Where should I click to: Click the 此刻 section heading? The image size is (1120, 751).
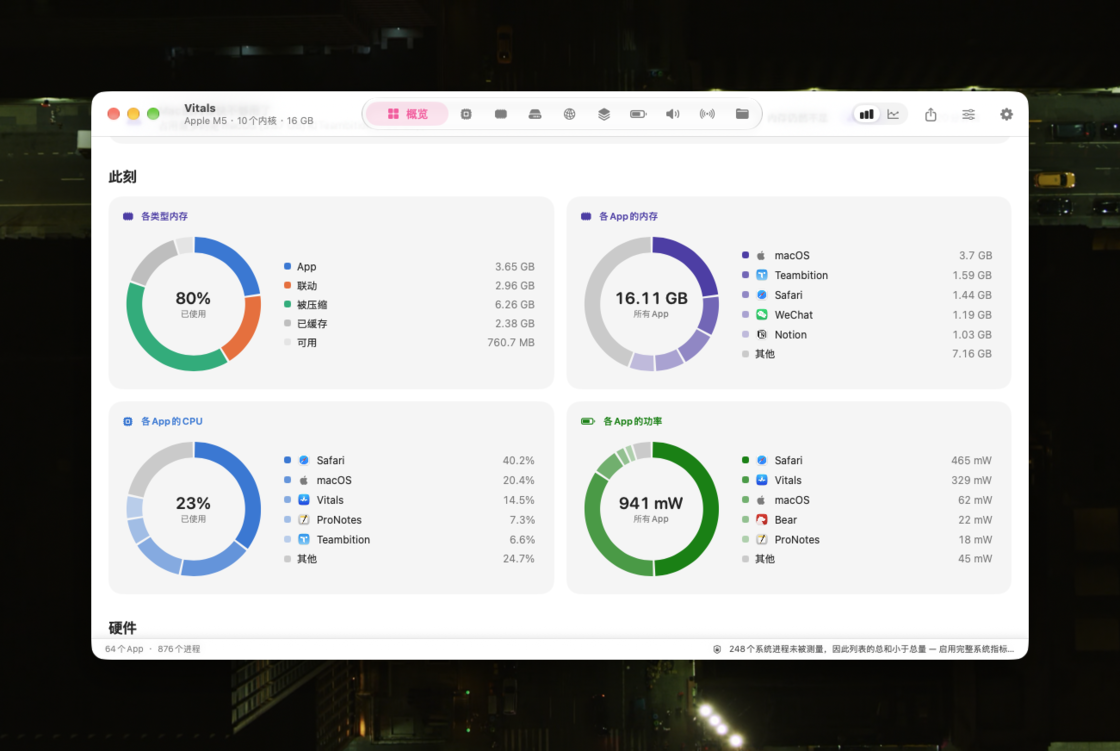[x=122, y=176]
